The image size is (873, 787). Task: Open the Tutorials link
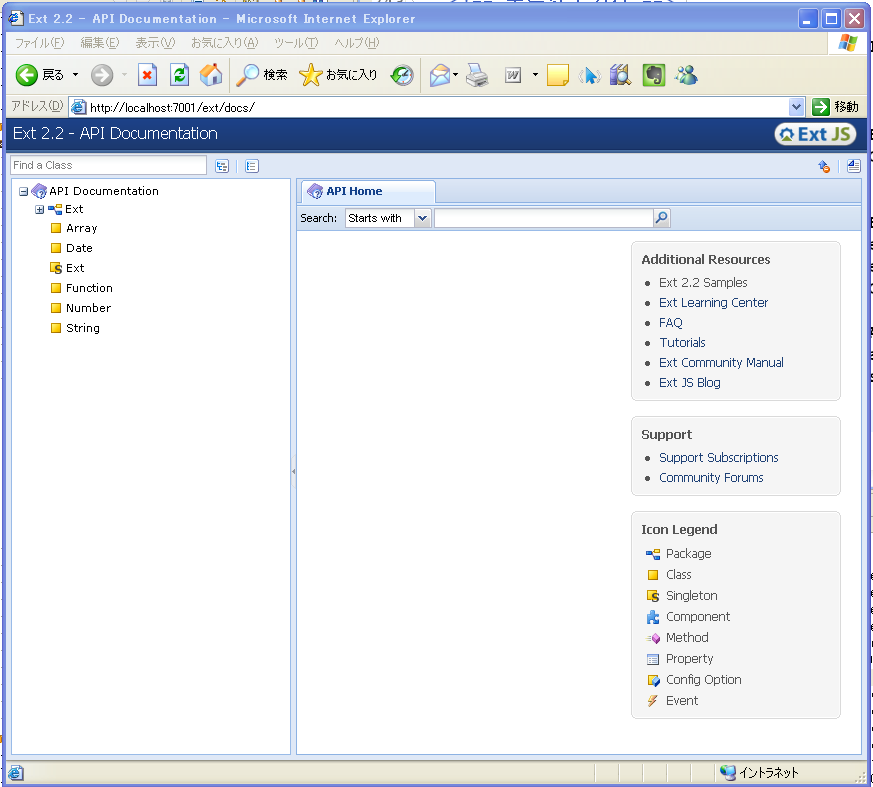tap(682, 343)
